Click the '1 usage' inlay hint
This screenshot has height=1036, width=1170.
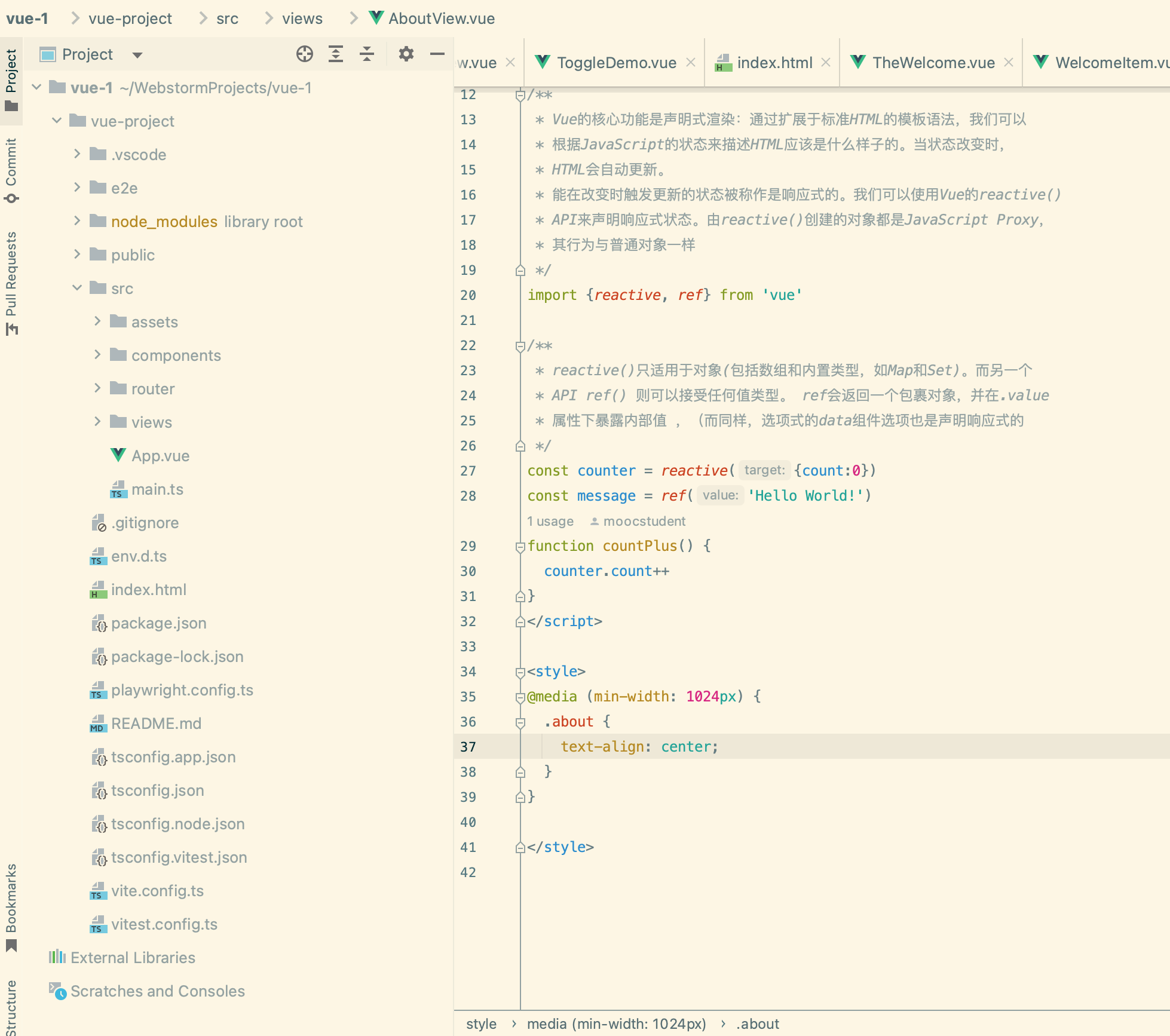[x=550, y=521]
